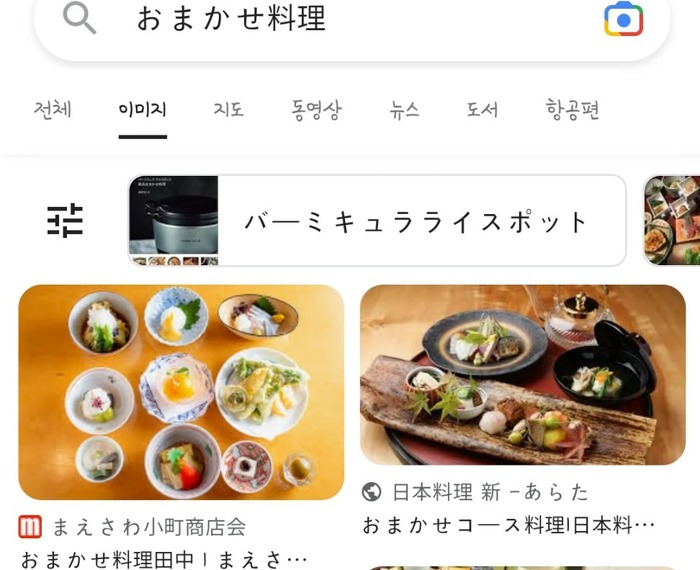The width and height of the screenshot is (700, 570).
Task: Click the rice pot chip thumbnail
Action: click(174, 221)
